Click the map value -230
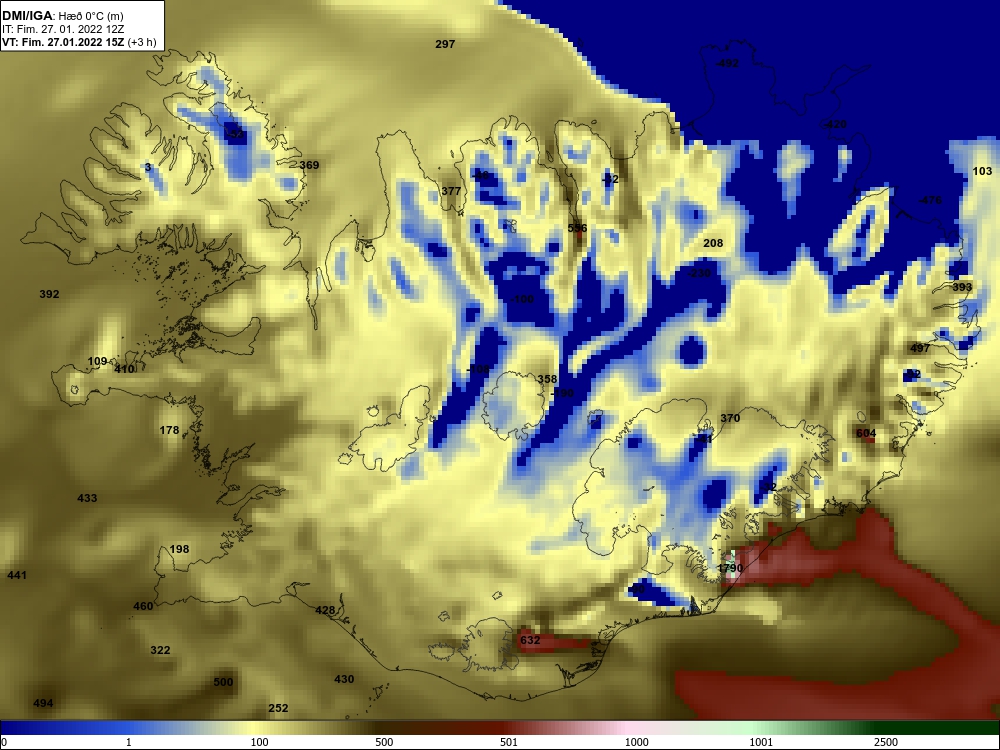The height and width of the screenshot is (750, 1000). coord(698,273)
